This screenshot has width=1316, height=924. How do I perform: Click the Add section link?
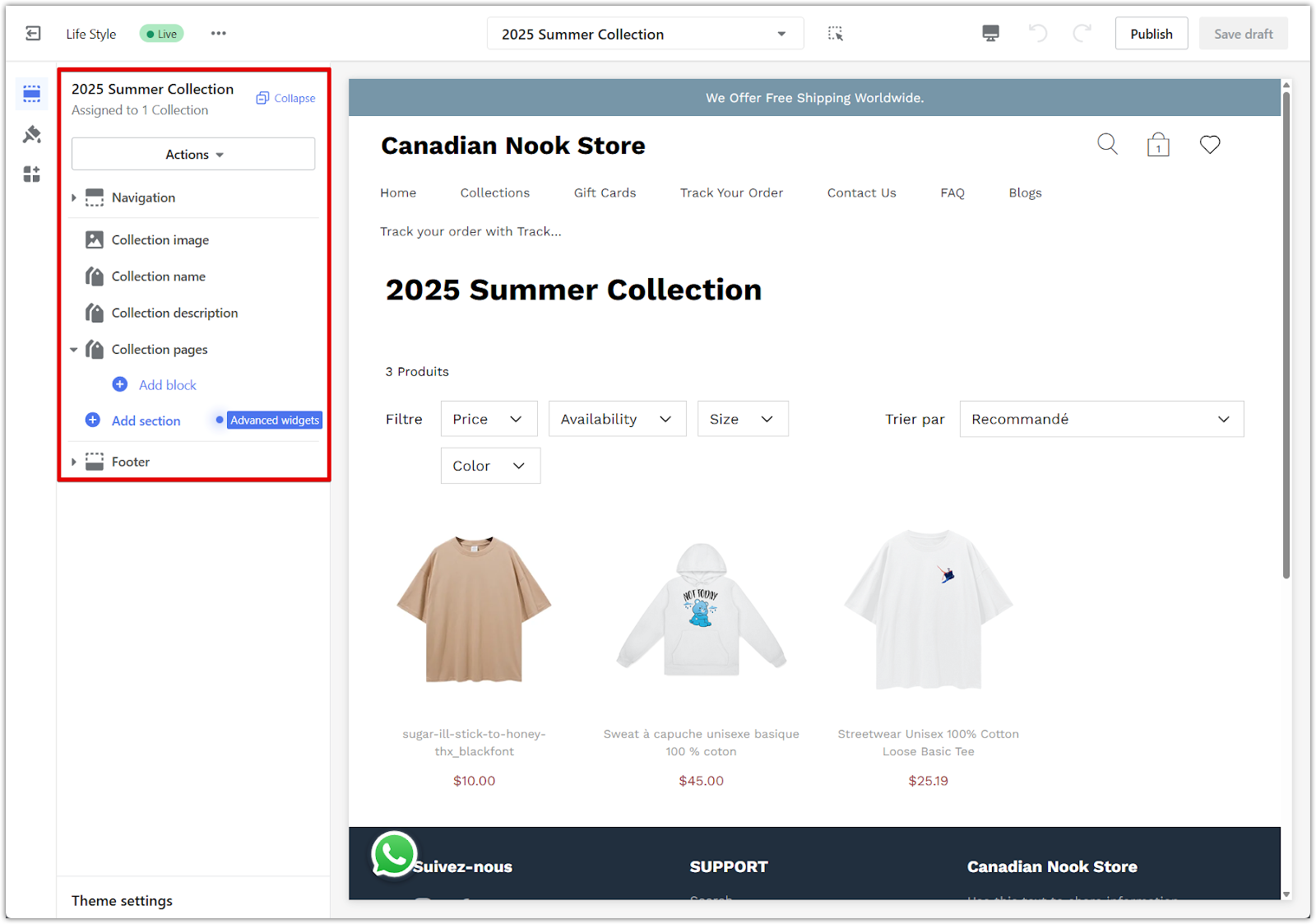pyautogui.click(x=146, y=420)
